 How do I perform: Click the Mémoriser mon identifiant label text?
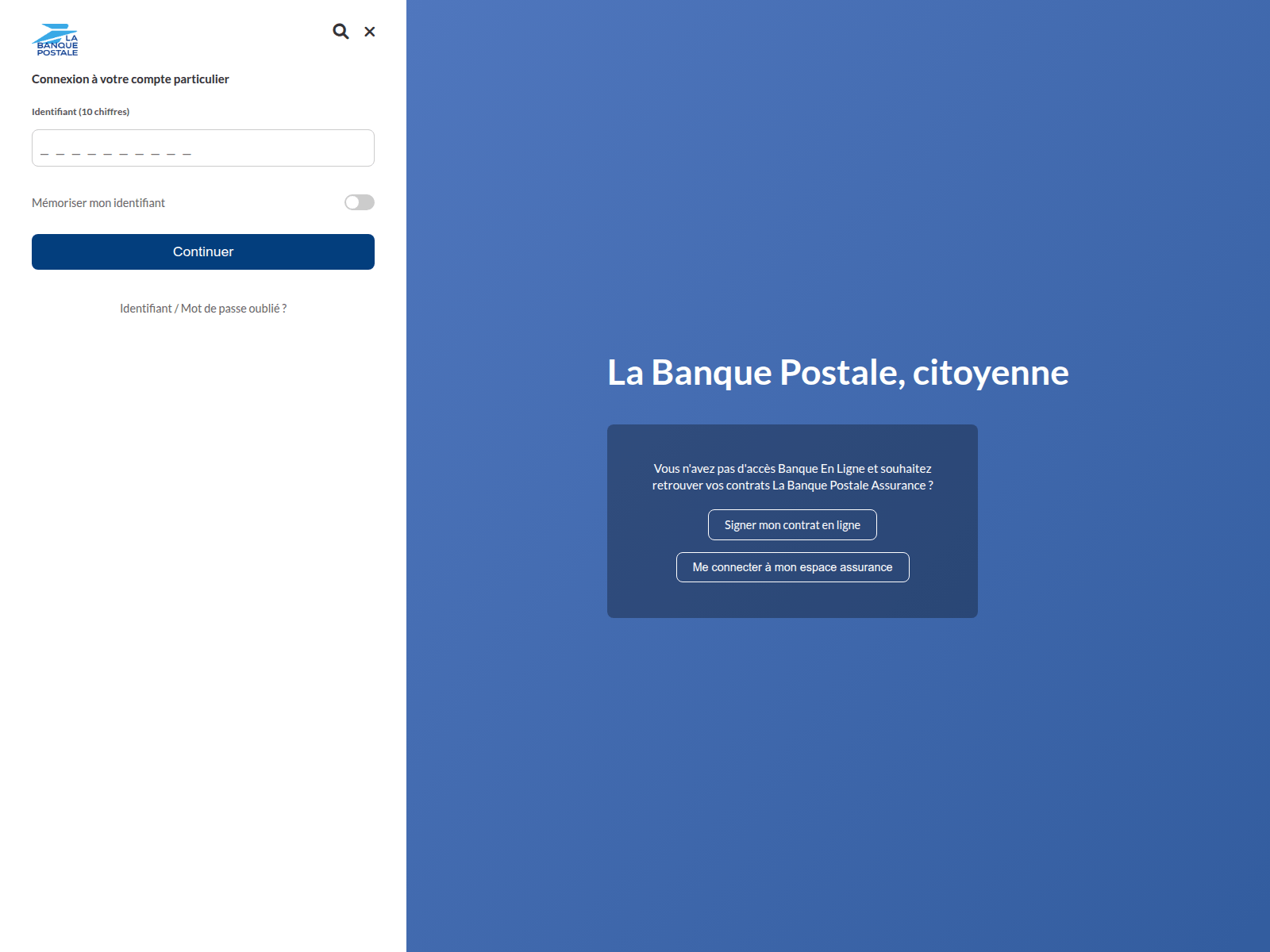point(98,203)
